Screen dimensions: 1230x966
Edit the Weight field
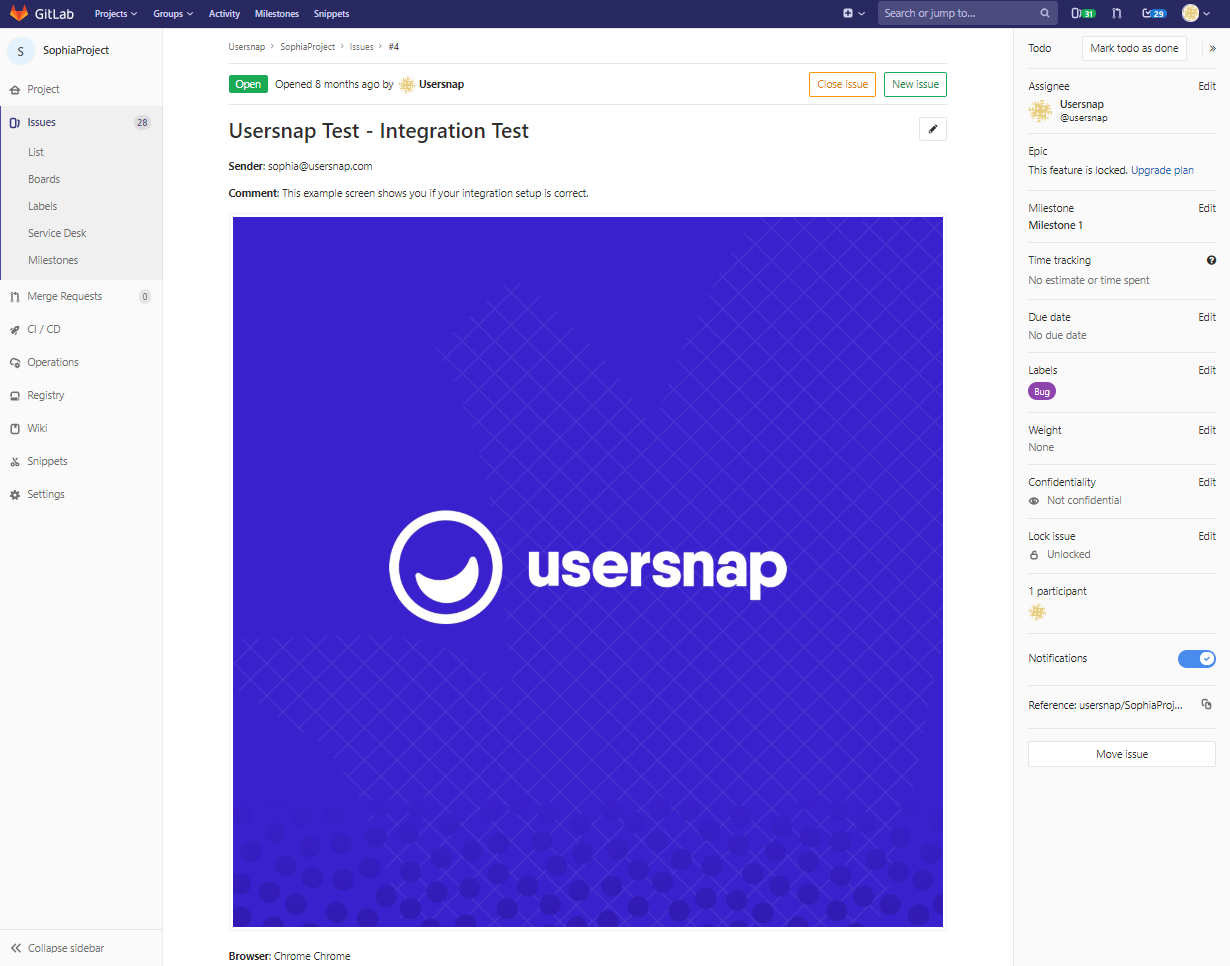[x=1207, y=430]
